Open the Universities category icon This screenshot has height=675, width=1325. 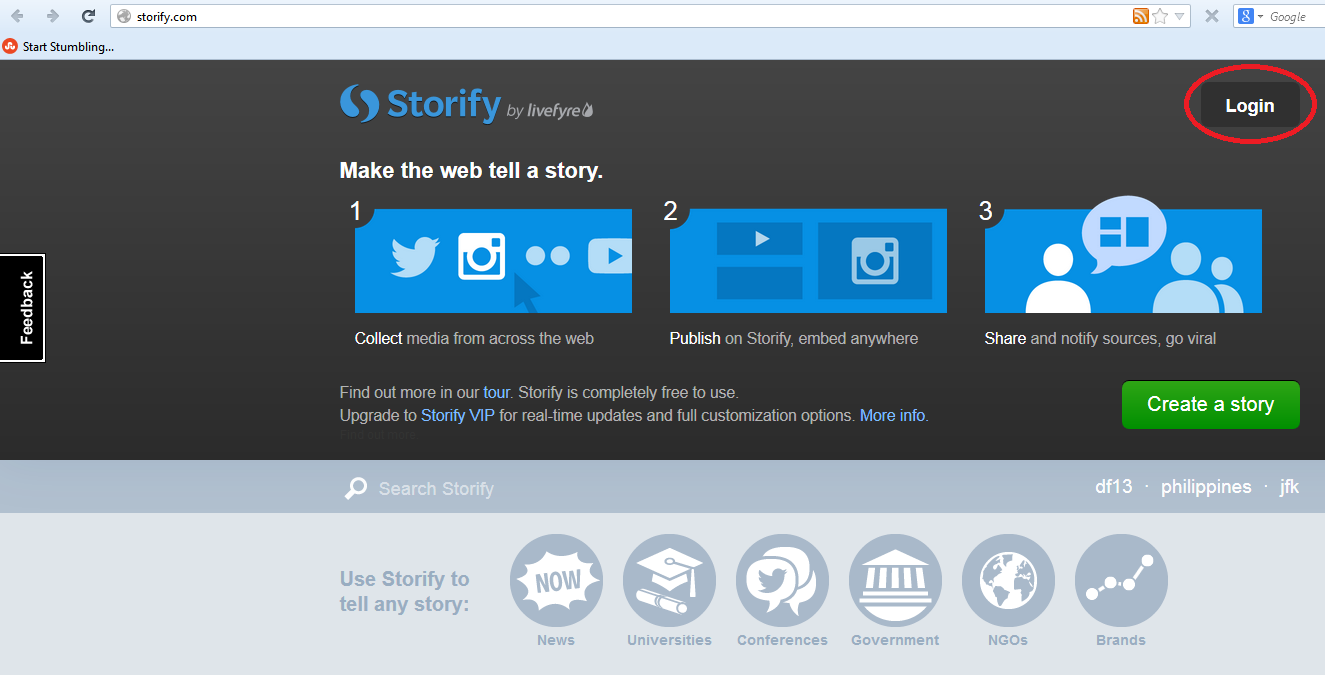coord(669,580)
